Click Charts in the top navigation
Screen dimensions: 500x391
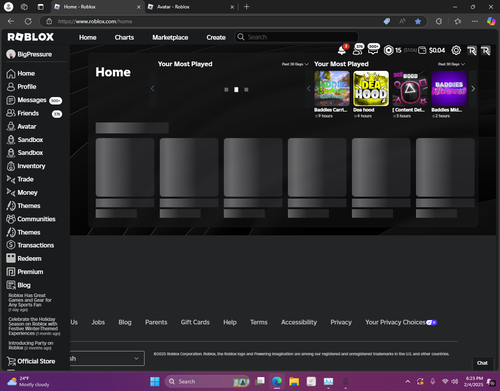click(x=124, y=37)
